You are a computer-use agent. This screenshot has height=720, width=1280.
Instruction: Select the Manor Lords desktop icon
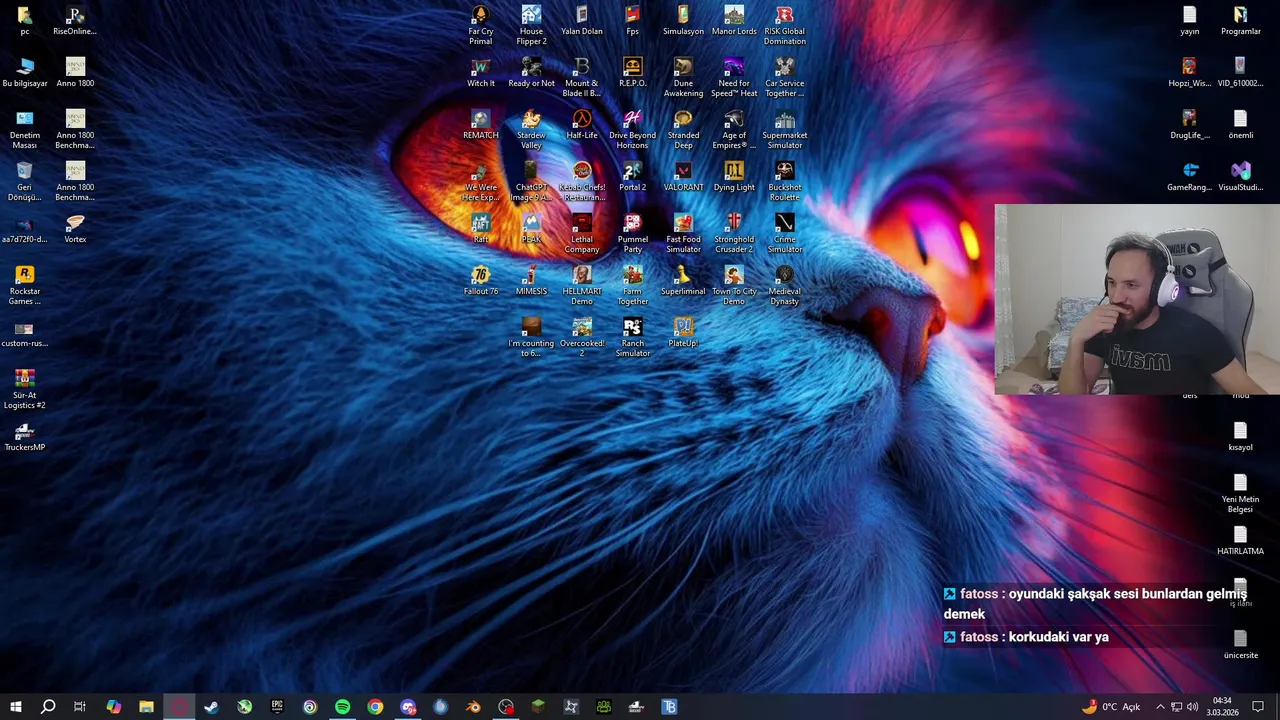click(734, 20)
